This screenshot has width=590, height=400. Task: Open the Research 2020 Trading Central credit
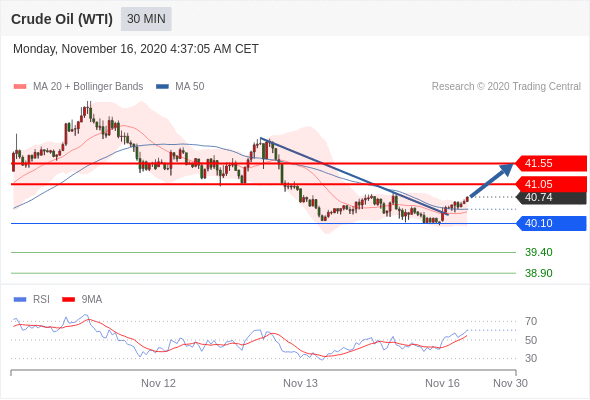pyautogui.click(x=506, y=87)
